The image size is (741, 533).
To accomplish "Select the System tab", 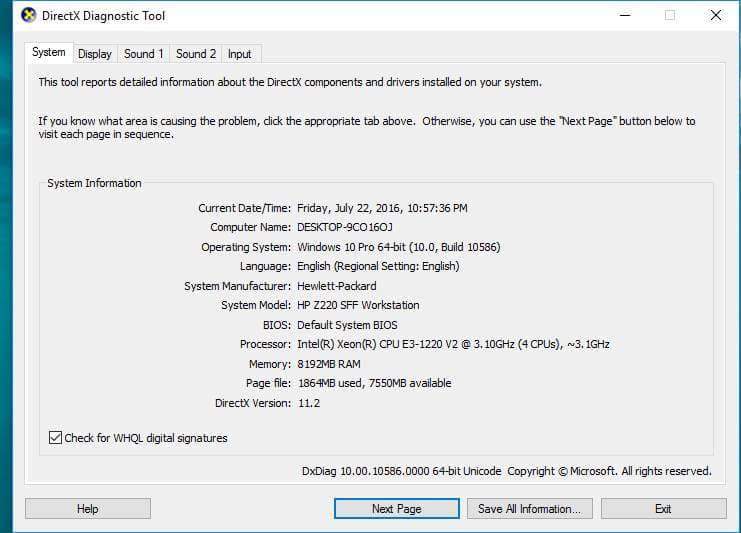I will tap(49, 52).
